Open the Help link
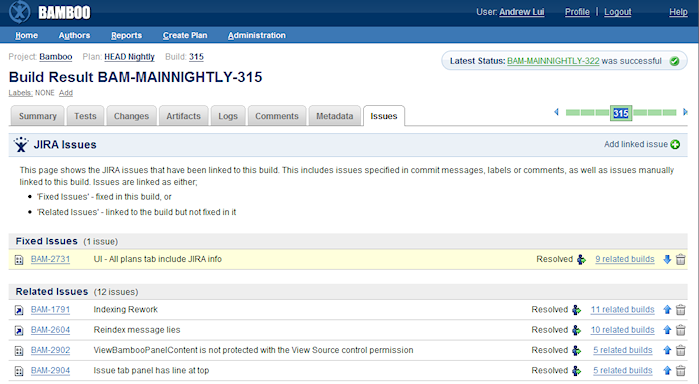This screenshot has height=384, width=699. coord(678,12)
